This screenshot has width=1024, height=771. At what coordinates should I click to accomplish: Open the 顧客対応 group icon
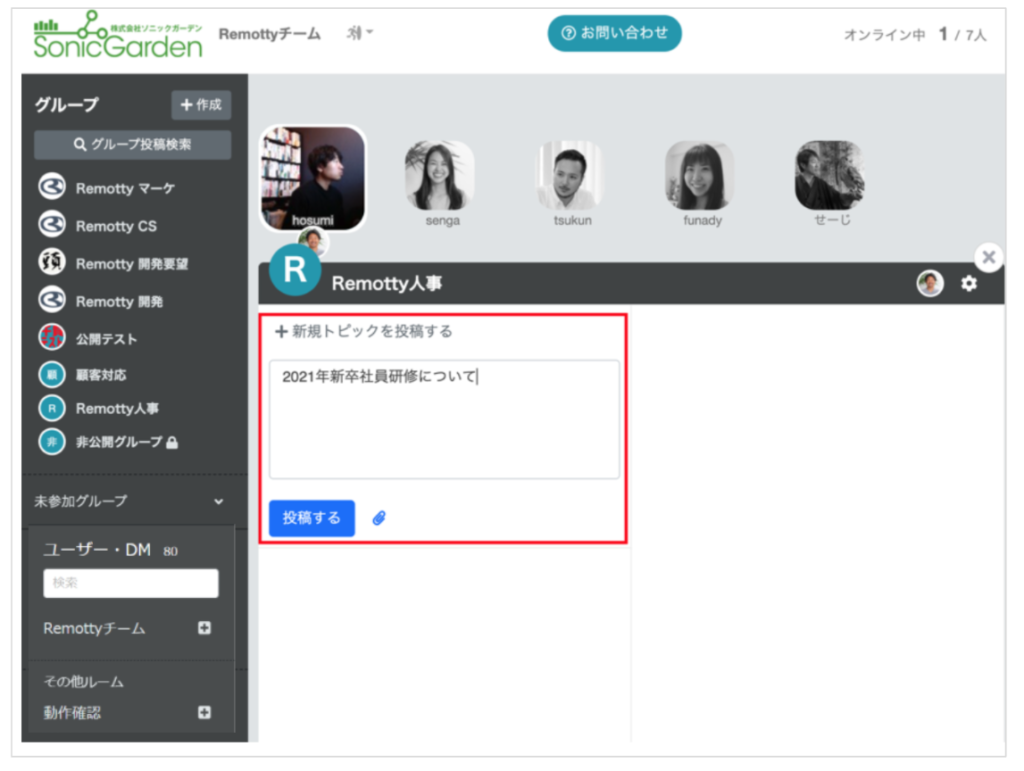(x=52, y=375)
